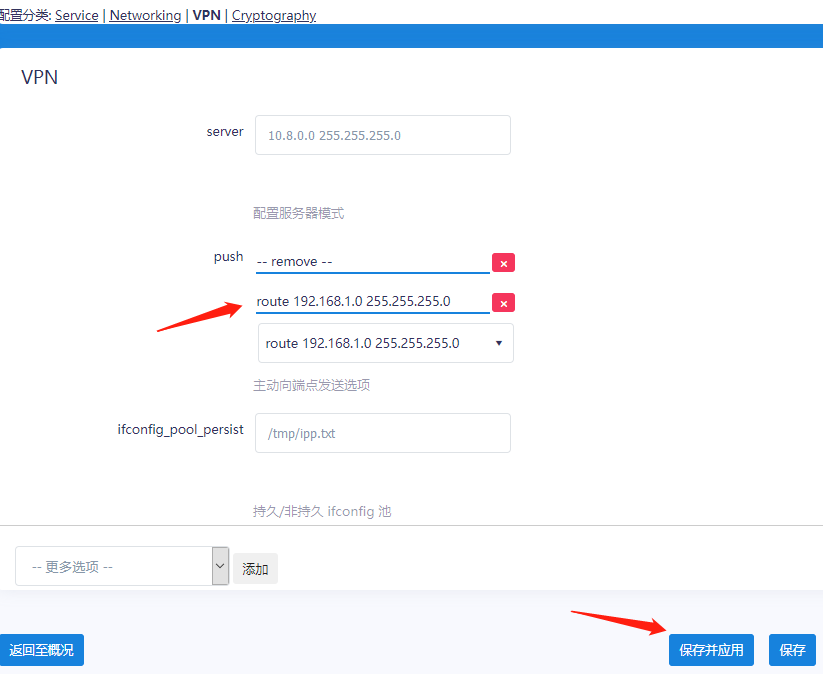Viewport: 823px width, 674px height.
Task: Click the ifconfig_pool_persist label
Action: (180, 429)
